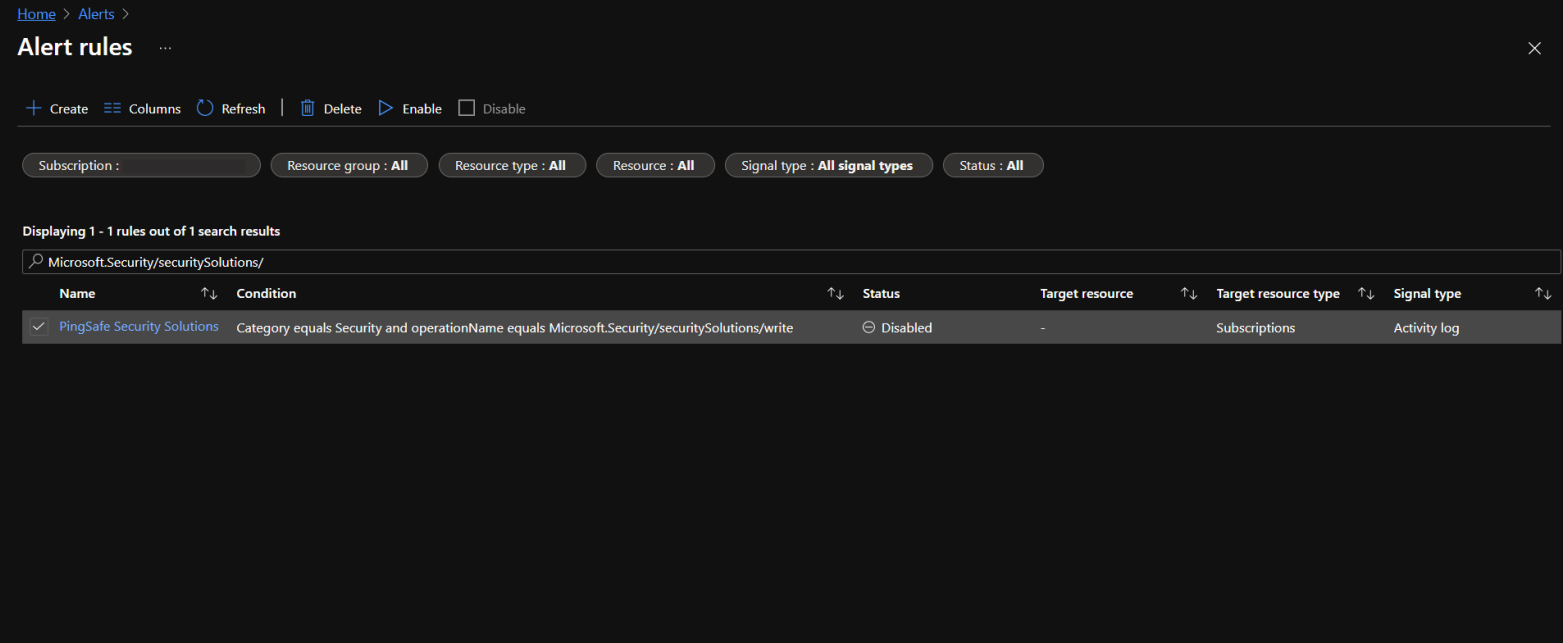Open the Columns chooser icon

pyautogui.click(x=113, y=108)
